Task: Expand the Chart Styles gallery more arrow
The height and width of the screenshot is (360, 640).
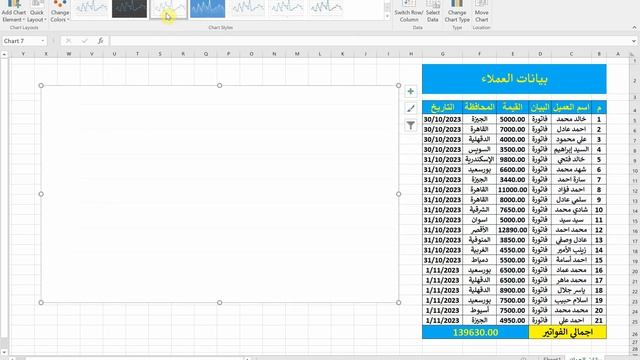Action: 387,17
